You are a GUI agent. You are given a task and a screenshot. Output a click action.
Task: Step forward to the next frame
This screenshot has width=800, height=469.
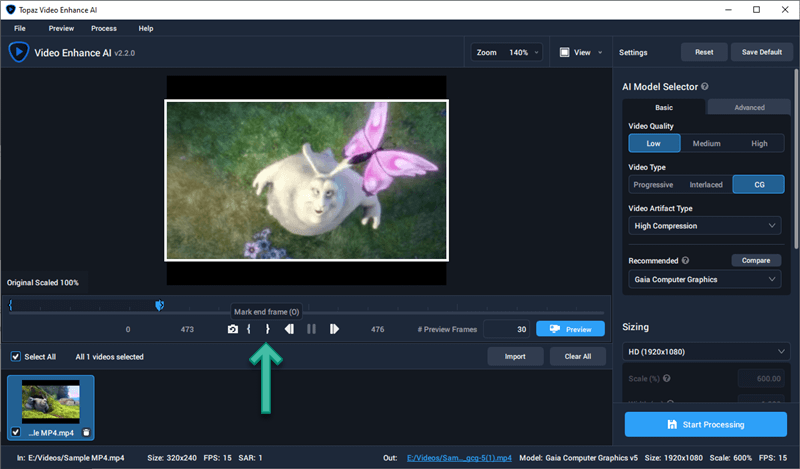click(334, 329)
